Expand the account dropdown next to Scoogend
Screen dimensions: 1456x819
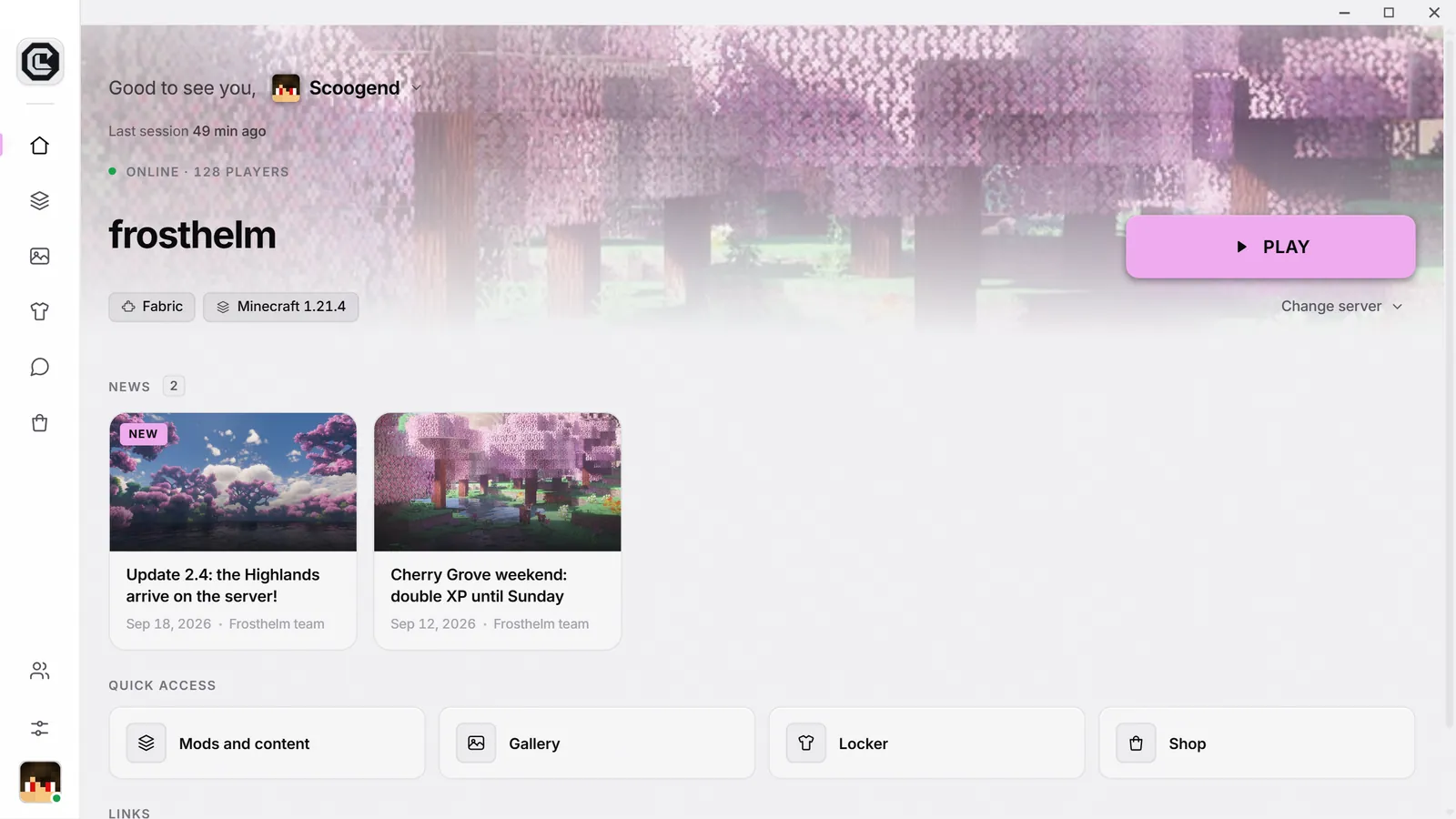pyautogui.click(x=417, y=88)
